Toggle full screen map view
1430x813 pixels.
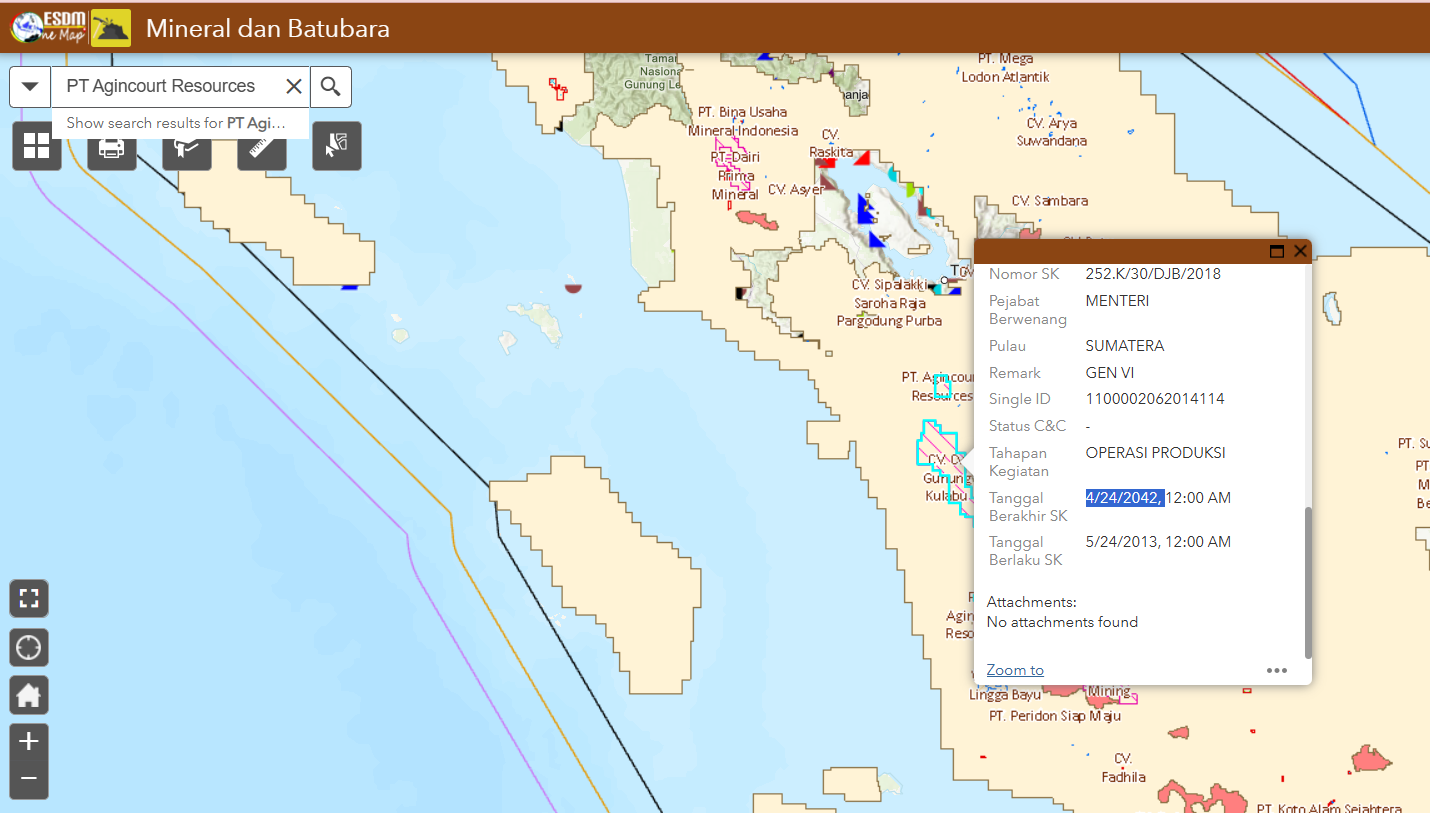[29, 599]
